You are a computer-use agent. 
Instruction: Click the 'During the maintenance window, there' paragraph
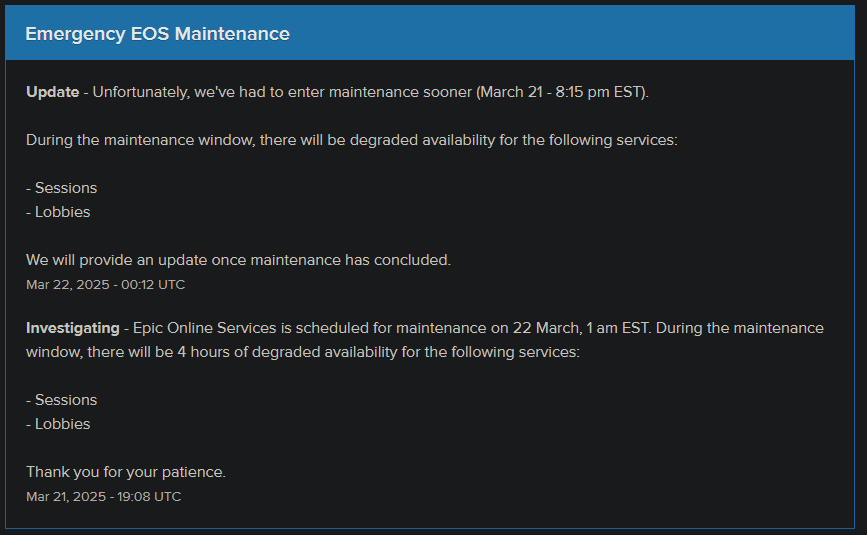point(352,140)
